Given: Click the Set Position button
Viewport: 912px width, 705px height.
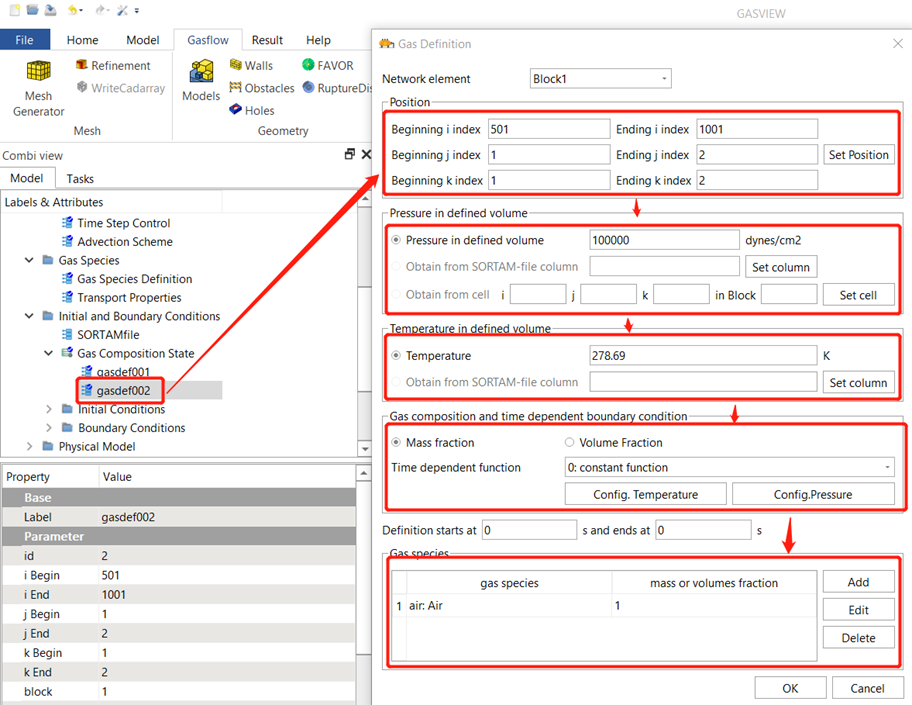Looking at the screenshot, I should tap(858, 155).
